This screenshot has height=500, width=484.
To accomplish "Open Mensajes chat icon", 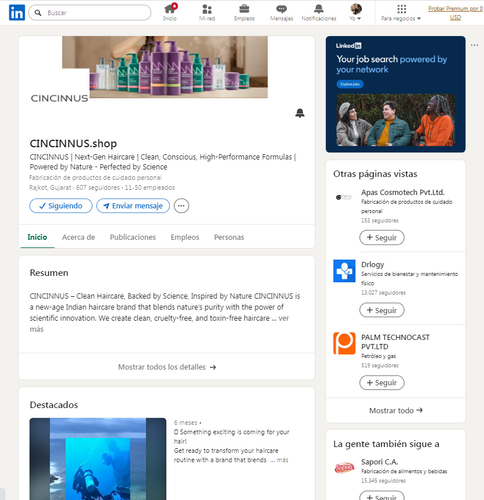I will click(281, 13).
